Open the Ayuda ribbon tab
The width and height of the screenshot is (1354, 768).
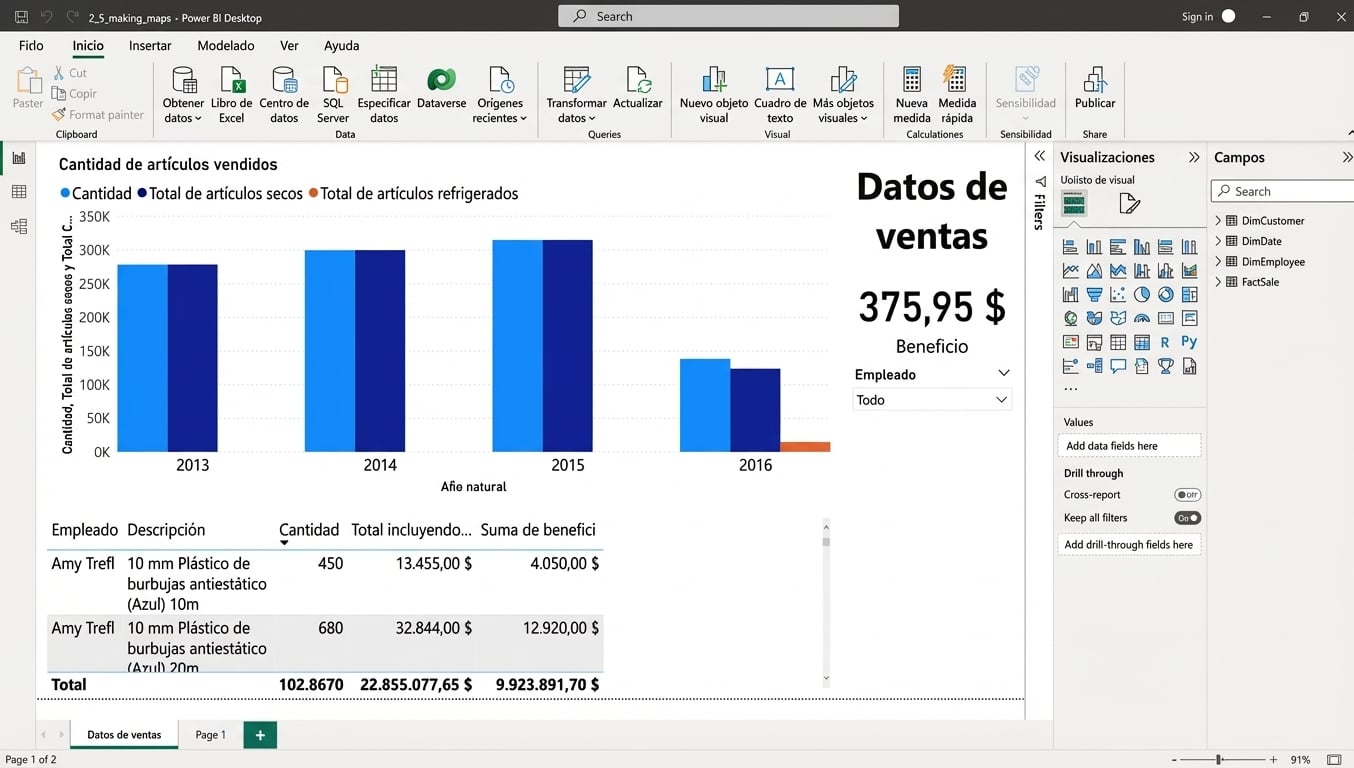click(342, 46)
